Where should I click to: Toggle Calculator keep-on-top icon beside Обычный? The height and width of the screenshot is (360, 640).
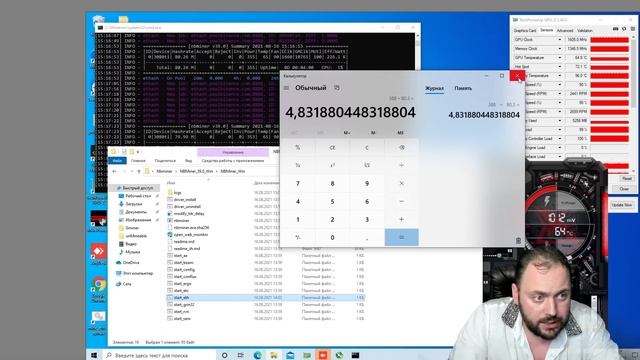[x=337, y=88]
